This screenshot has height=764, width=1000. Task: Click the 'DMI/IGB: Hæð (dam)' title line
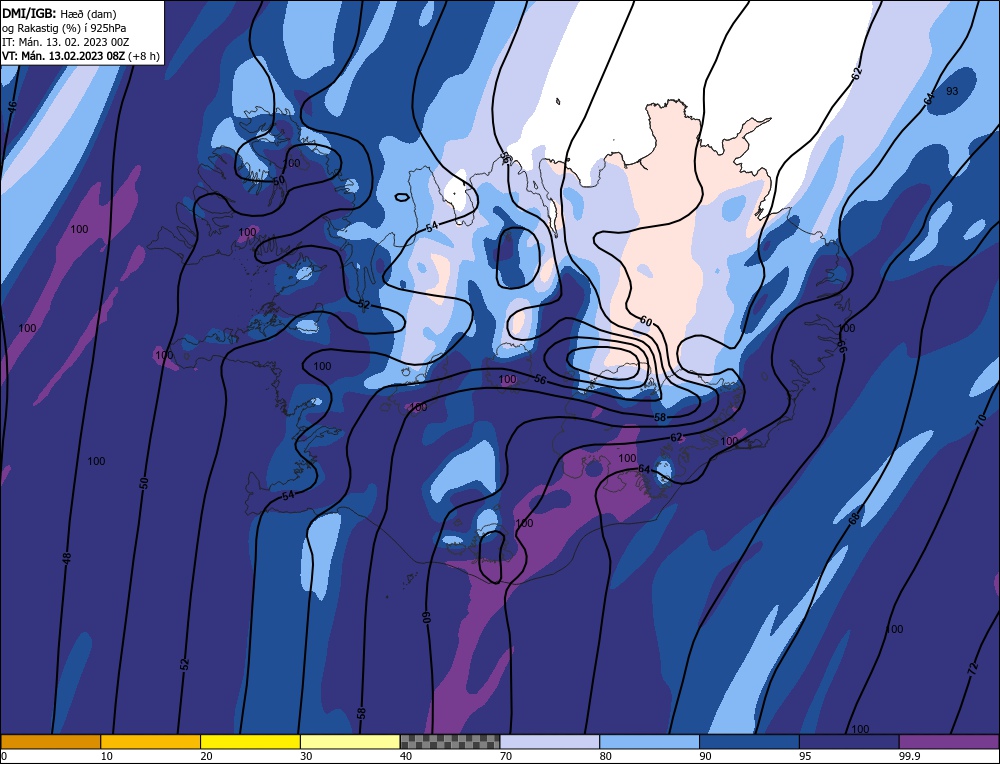[x=59, y=13]
